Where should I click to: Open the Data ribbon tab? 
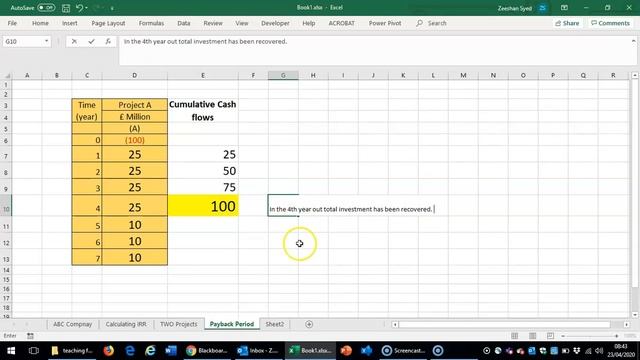click(x=184, y=23)
